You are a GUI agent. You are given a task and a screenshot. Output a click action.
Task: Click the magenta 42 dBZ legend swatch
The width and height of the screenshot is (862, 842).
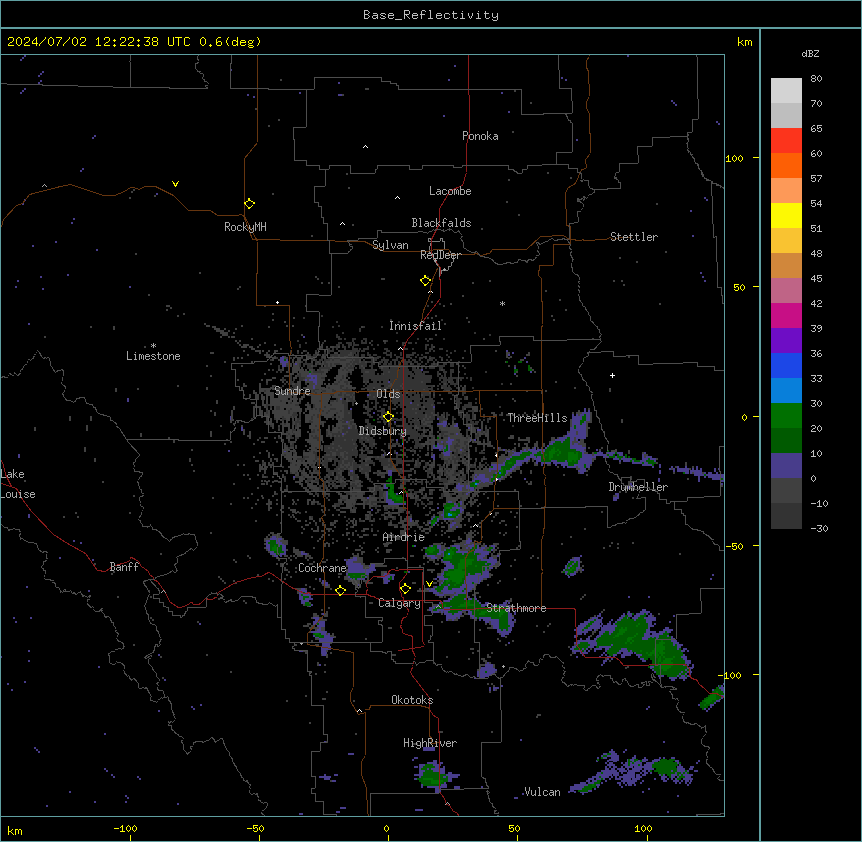pyautogui.click(x=786, y=315)
